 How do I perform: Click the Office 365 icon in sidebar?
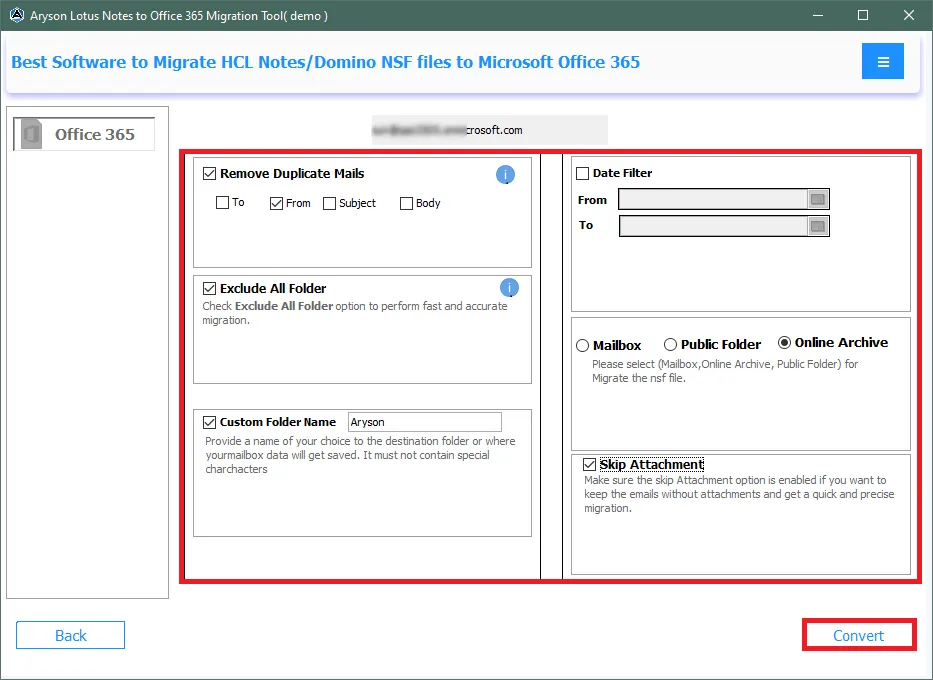[x=31, y=134]
